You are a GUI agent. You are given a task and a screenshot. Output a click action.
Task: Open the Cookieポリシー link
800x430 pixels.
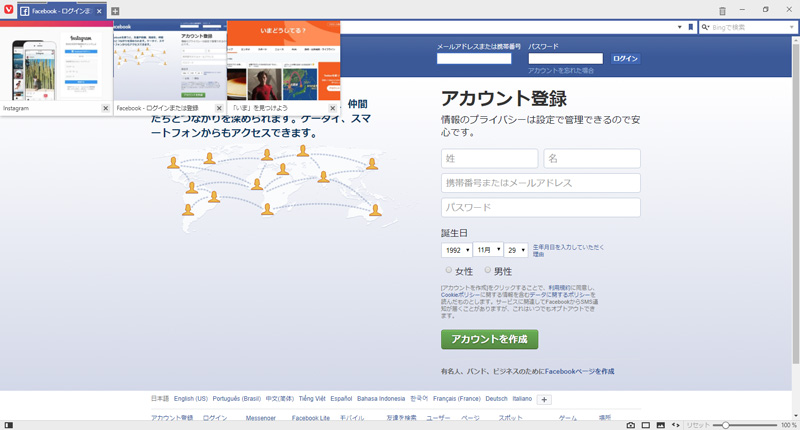coord(460,295)
